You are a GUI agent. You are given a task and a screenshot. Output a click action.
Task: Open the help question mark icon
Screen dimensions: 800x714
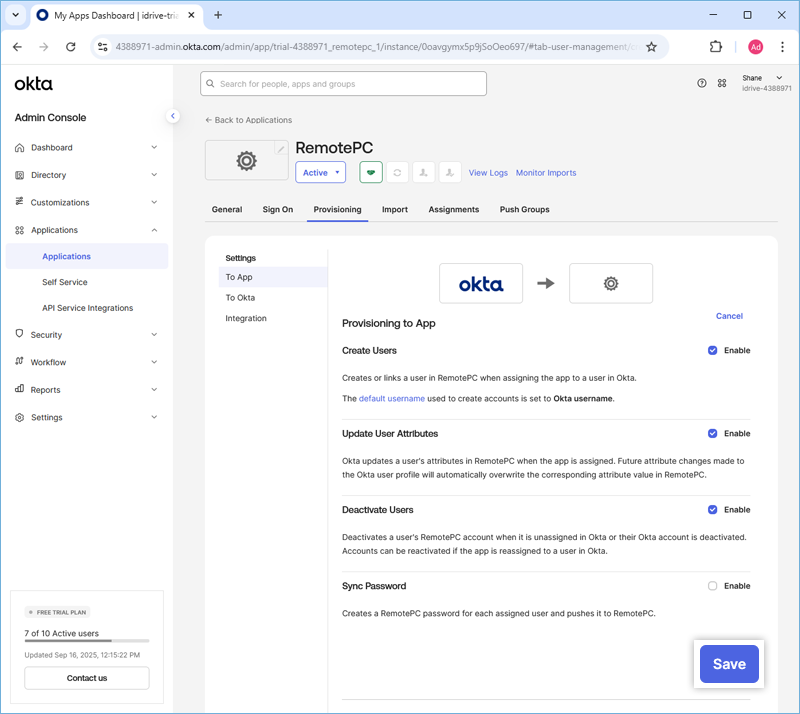(702, 84)
